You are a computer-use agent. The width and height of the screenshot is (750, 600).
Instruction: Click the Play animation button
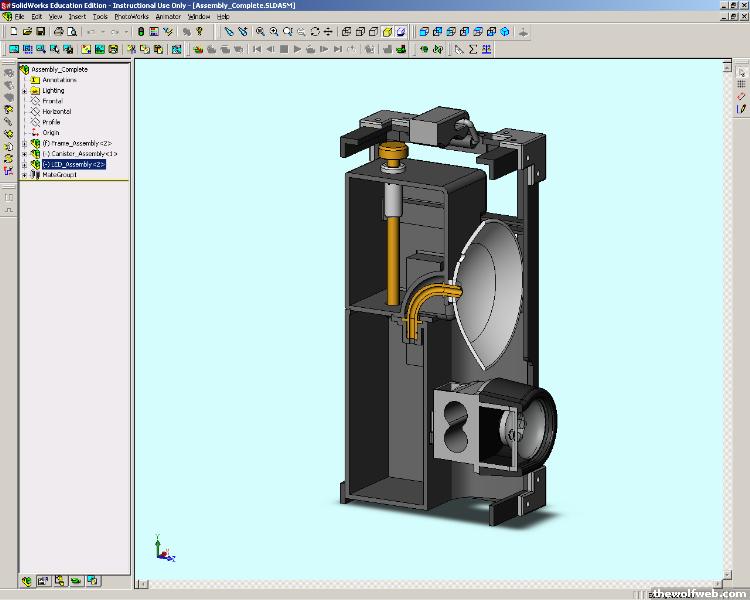coord(298,48)
